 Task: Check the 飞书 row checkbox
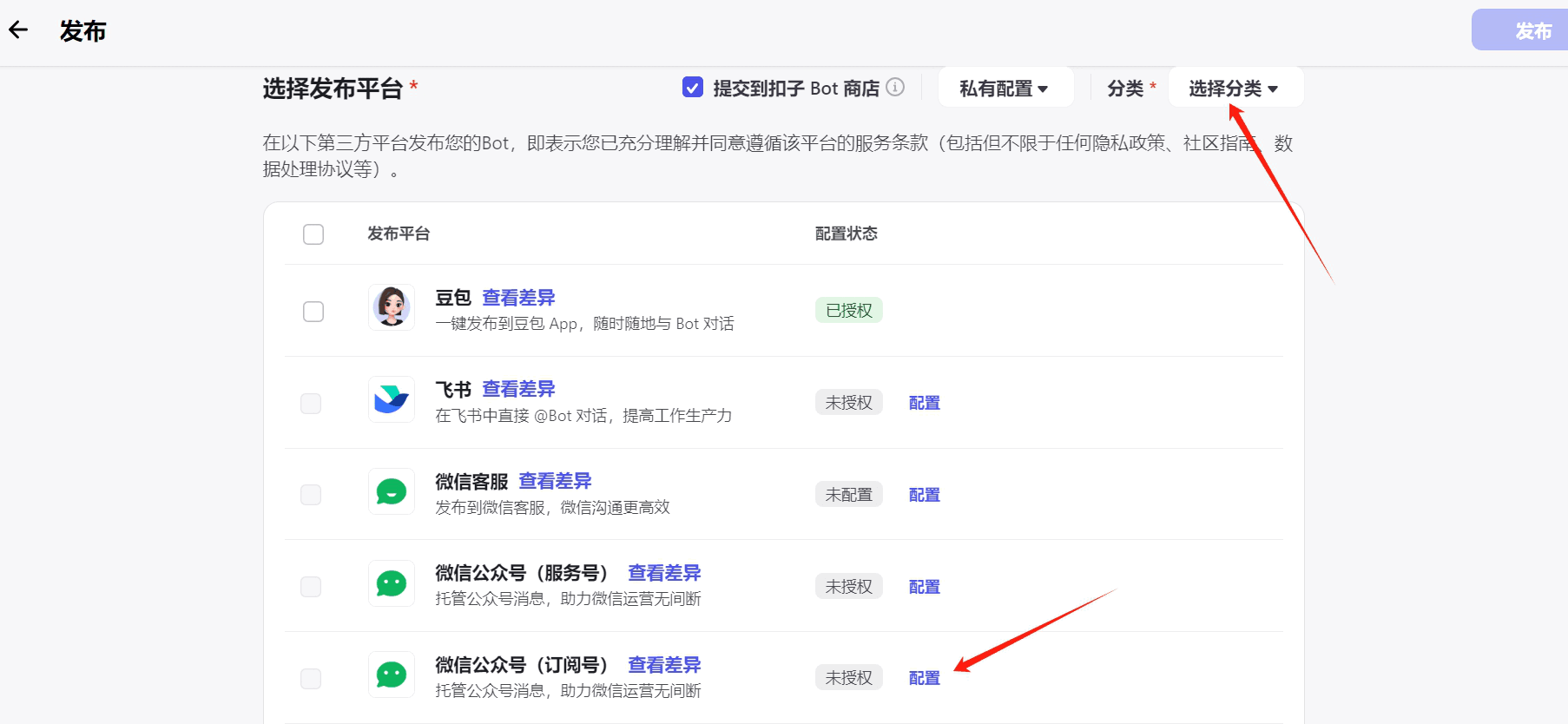311,404
